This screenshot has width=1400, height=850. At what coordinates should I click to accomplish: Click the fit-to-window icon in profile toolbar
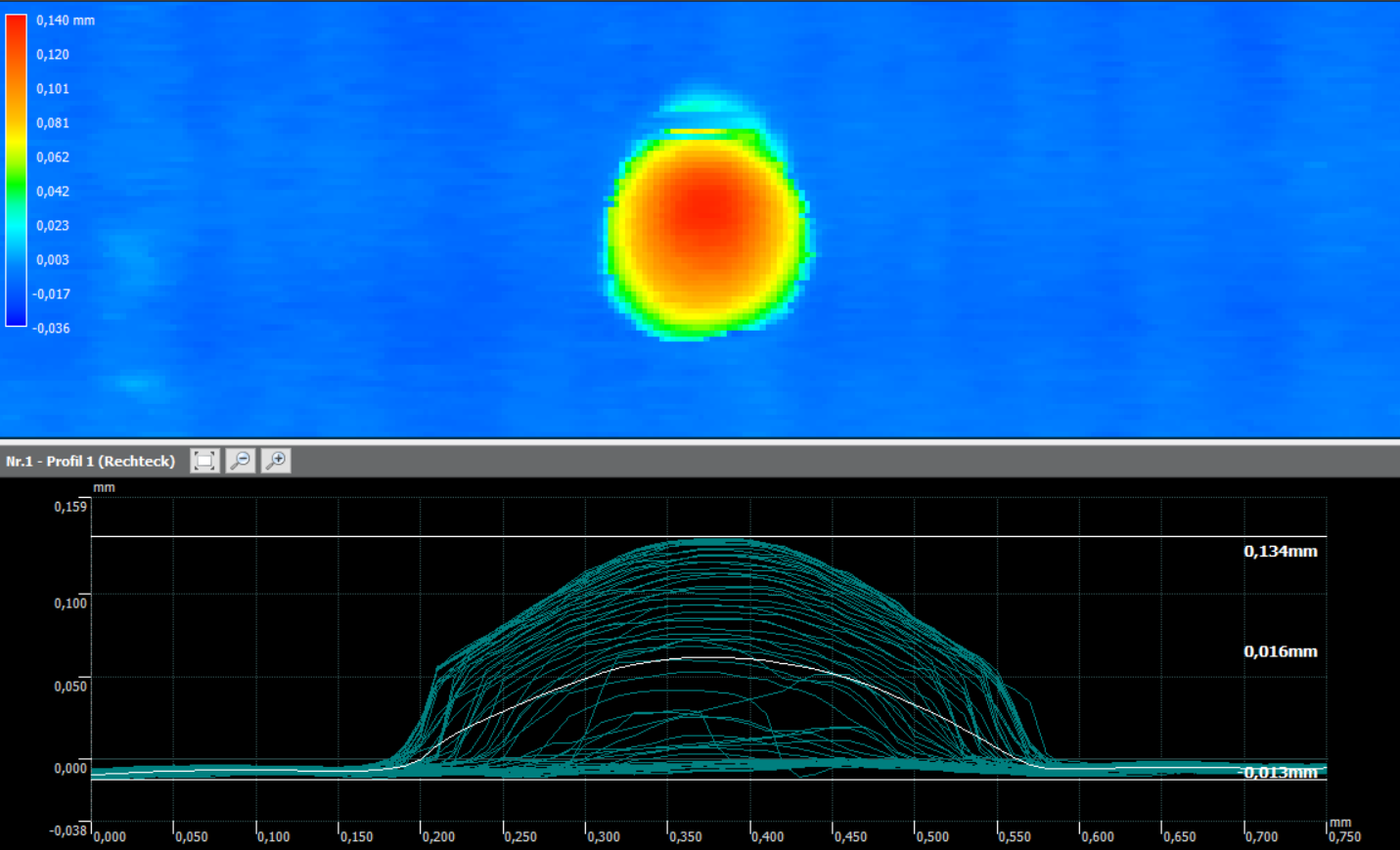pos(204,461)
